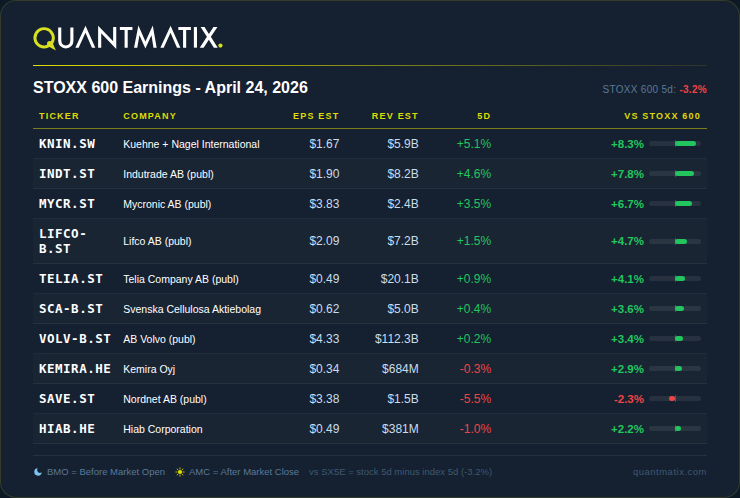This screenshot has width=740, height=498.
Task: Click the AMC = After Market Close legend text
Action: pos(244,472)
